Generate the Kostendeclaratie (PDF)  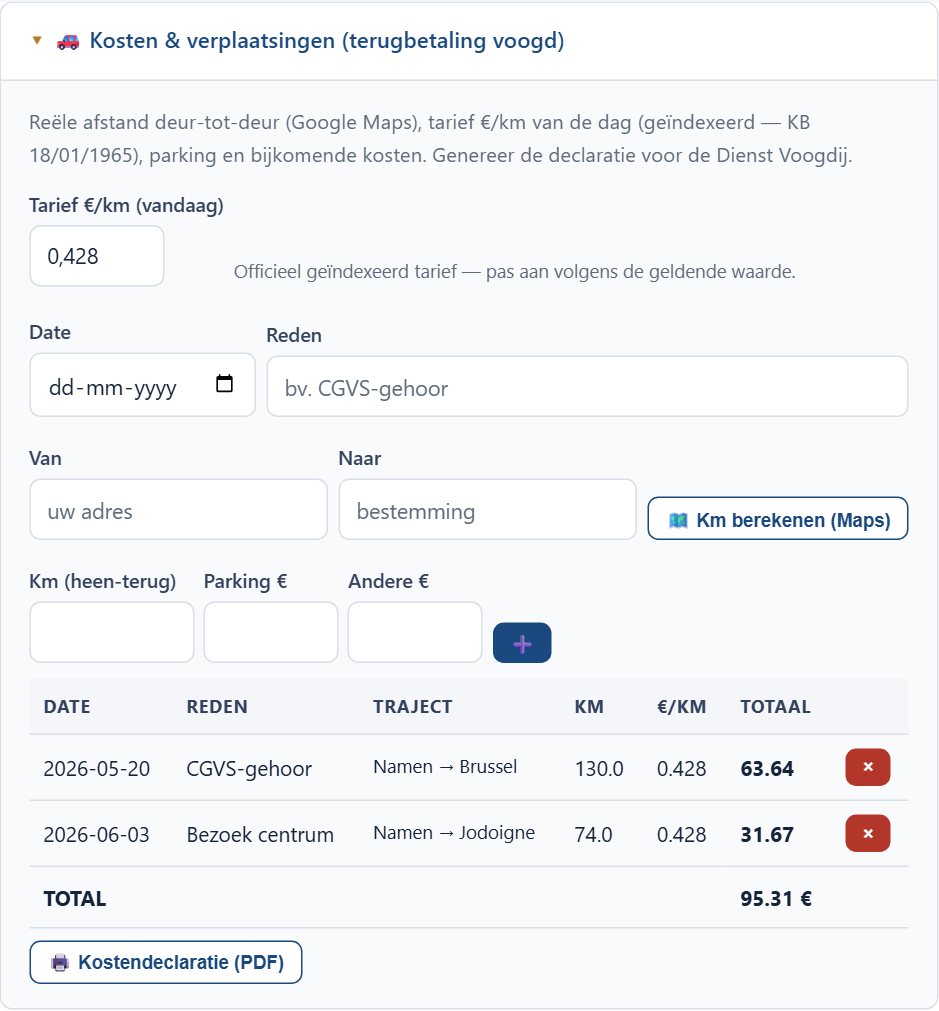point(166,962)
